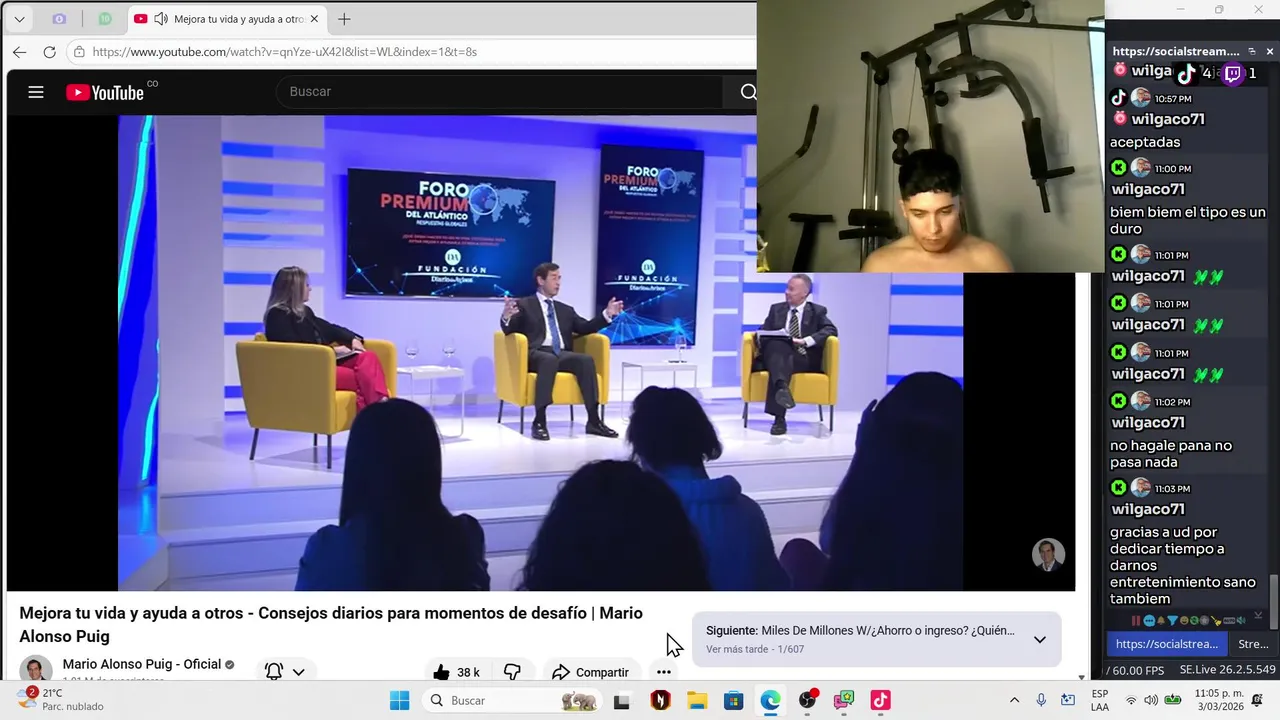Undock the socialstream chat panel
The image size is (1280, 720).
1252,51
